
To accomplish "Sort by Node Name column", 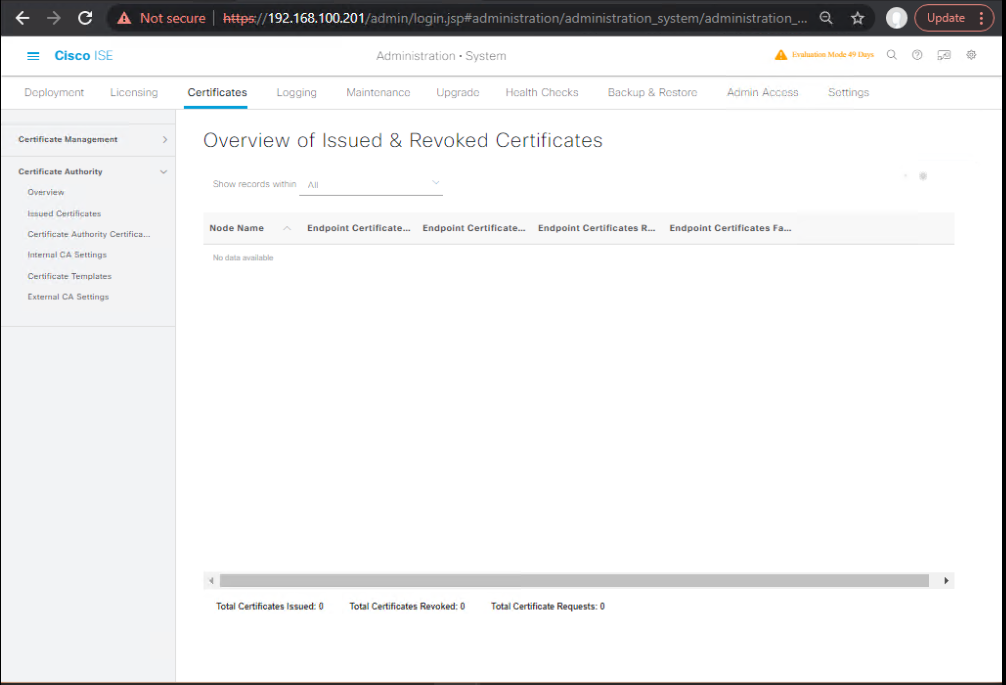I will 236,228.
